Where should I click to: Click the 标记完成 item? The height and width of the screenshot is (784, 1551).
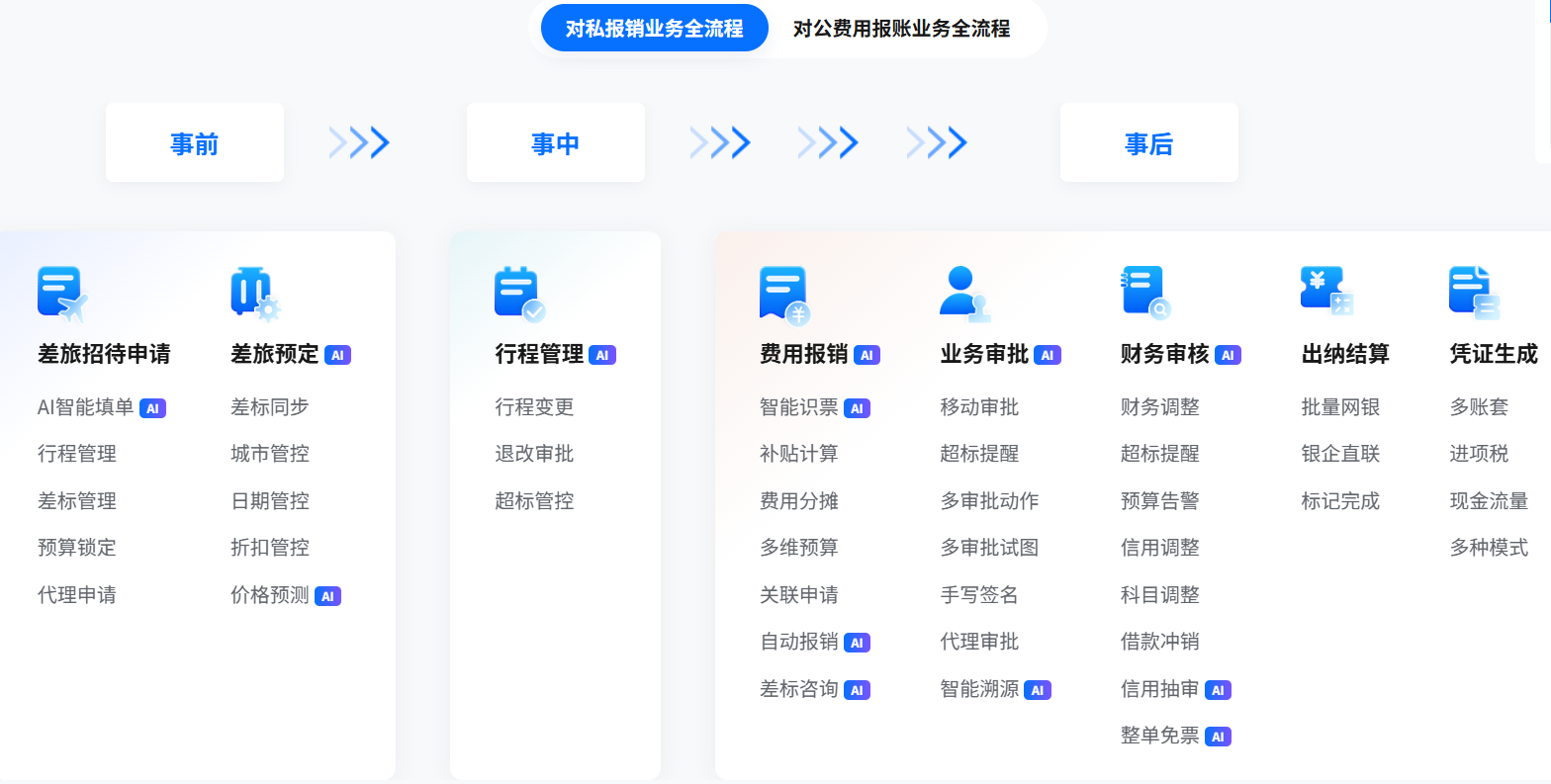click(x=1340, y=501)
